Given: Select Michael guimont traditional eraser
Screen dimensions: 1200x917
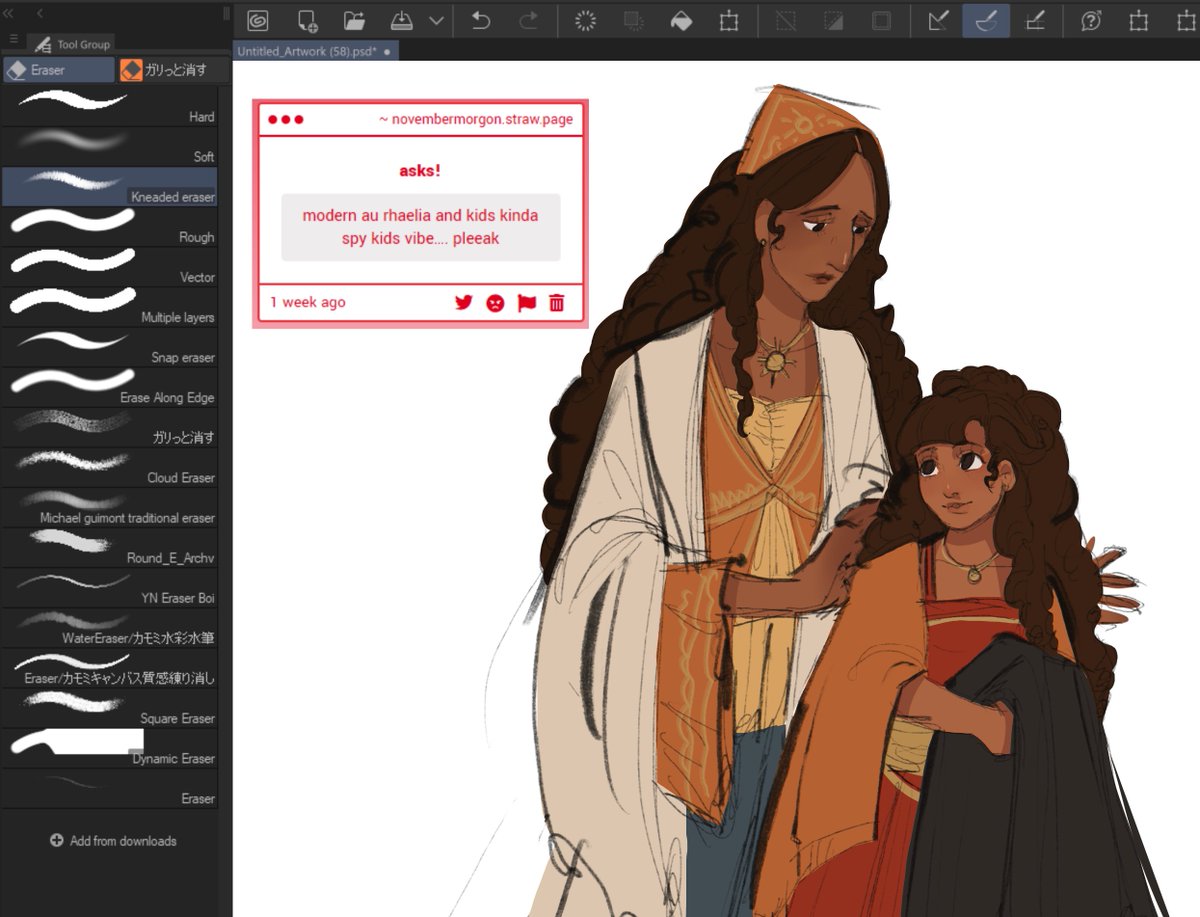Looking at the screenshot, I should [x=110, y=507].
